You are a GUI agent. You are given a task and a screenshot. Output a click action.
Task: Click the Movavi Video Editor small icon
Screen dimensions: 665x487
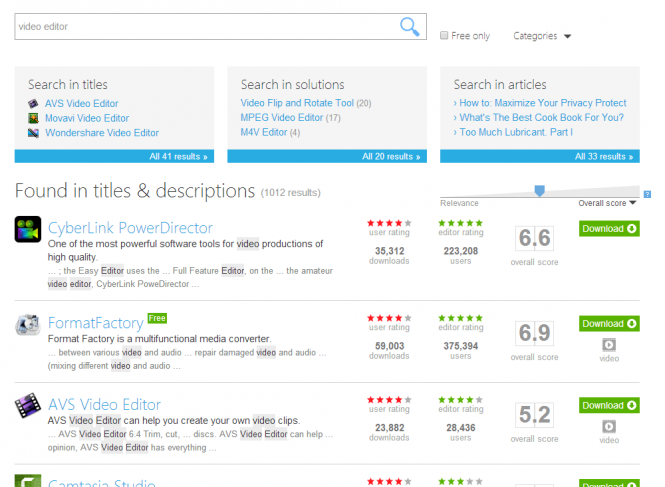(x=33, y=118)
